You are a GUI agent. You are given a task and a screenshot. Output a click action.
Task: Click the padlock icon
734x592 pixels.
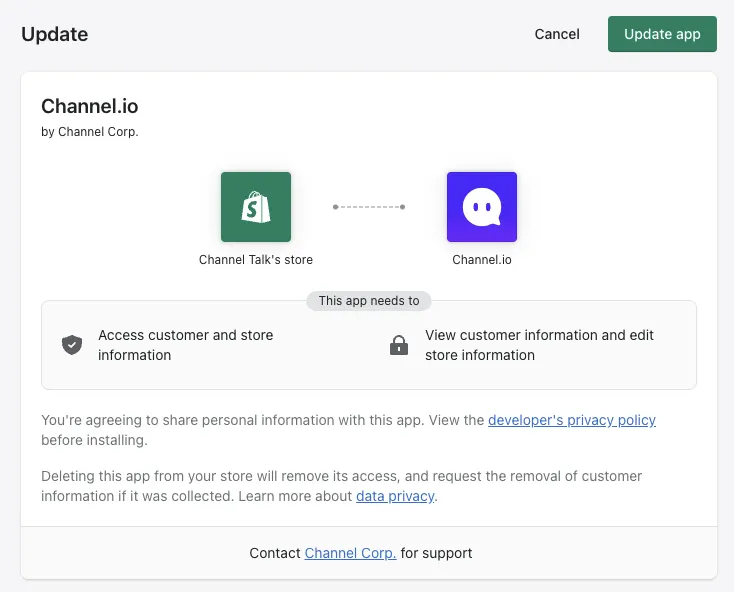click(x=399, y=346)
